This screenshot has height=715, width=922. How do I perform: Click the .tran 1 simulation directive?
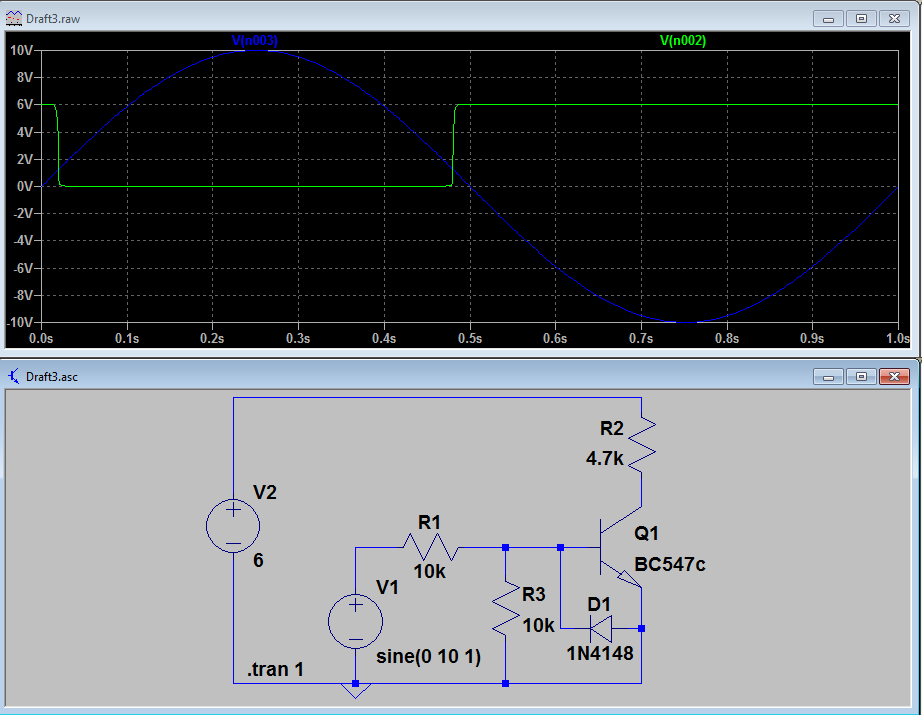point(275,669)
